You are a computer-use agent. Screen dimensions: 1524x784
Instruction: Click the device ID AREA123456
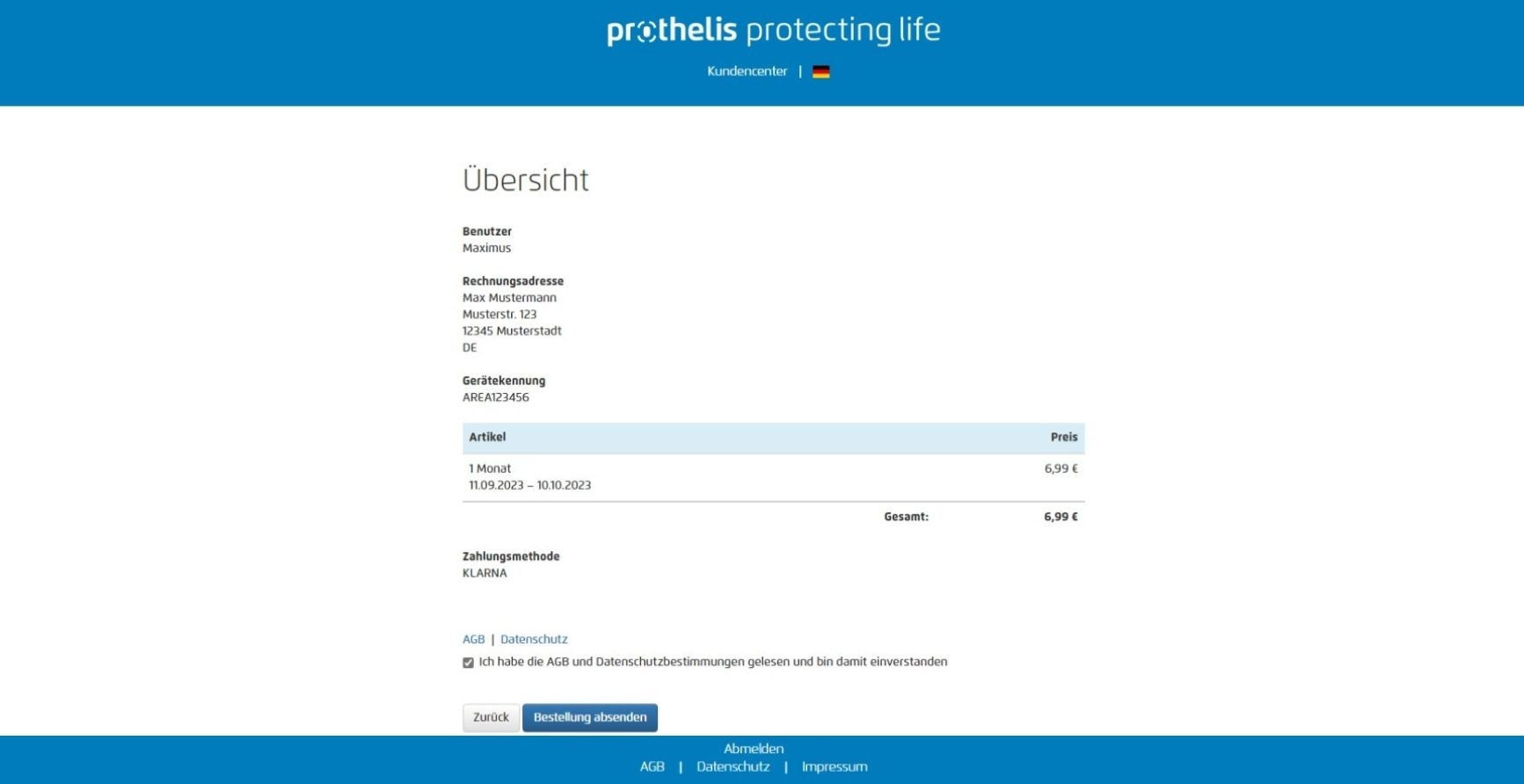496,397
